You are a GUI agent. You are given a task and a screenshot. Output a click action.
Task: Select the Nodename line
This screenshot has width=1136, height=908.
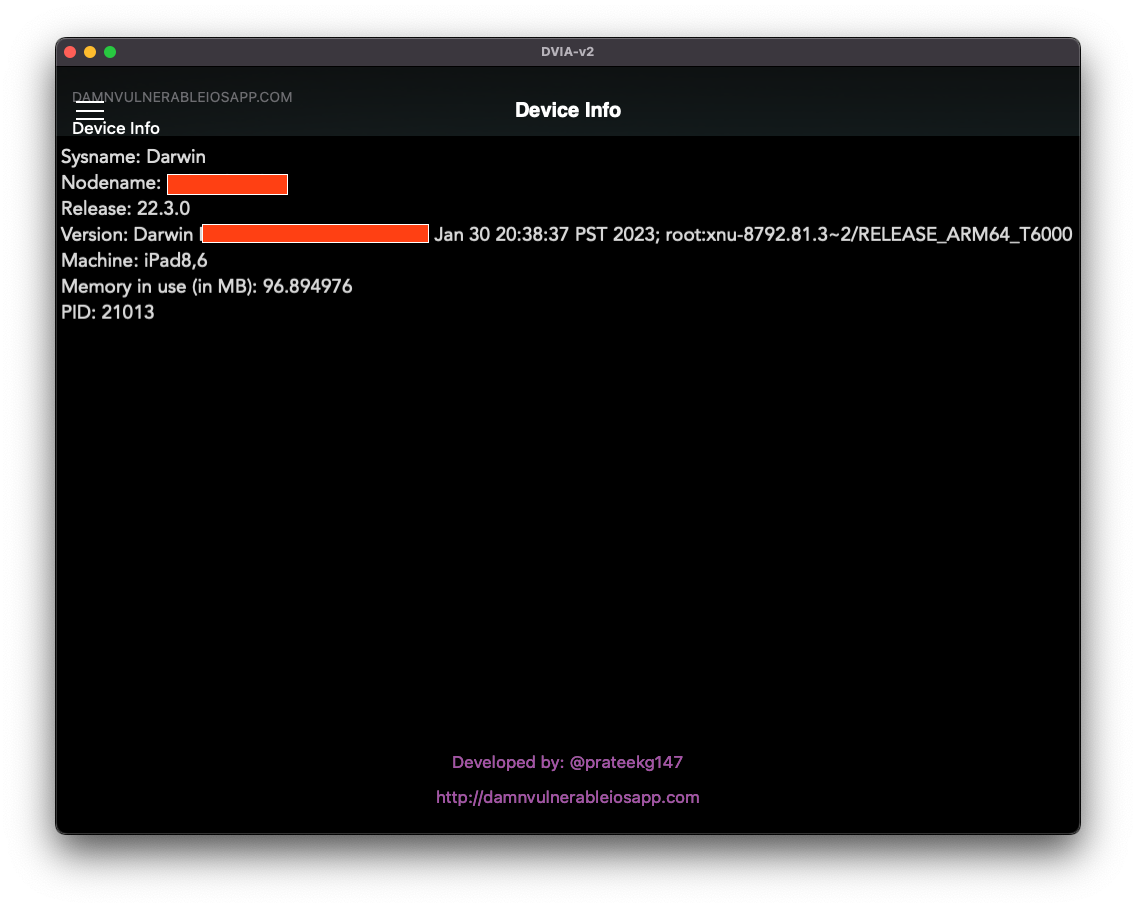(x=175, y=183)
